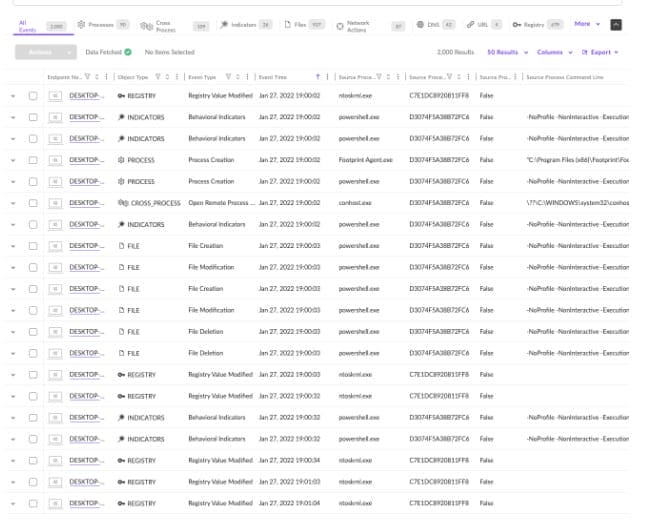Click the Actions button
This screenshot has width=649, height=520.
tap(45, 51)
